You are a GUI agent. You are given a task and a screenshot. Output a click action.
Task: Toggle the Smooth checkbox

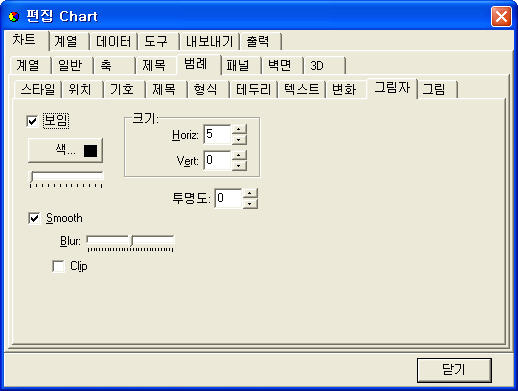pos(34,218)
